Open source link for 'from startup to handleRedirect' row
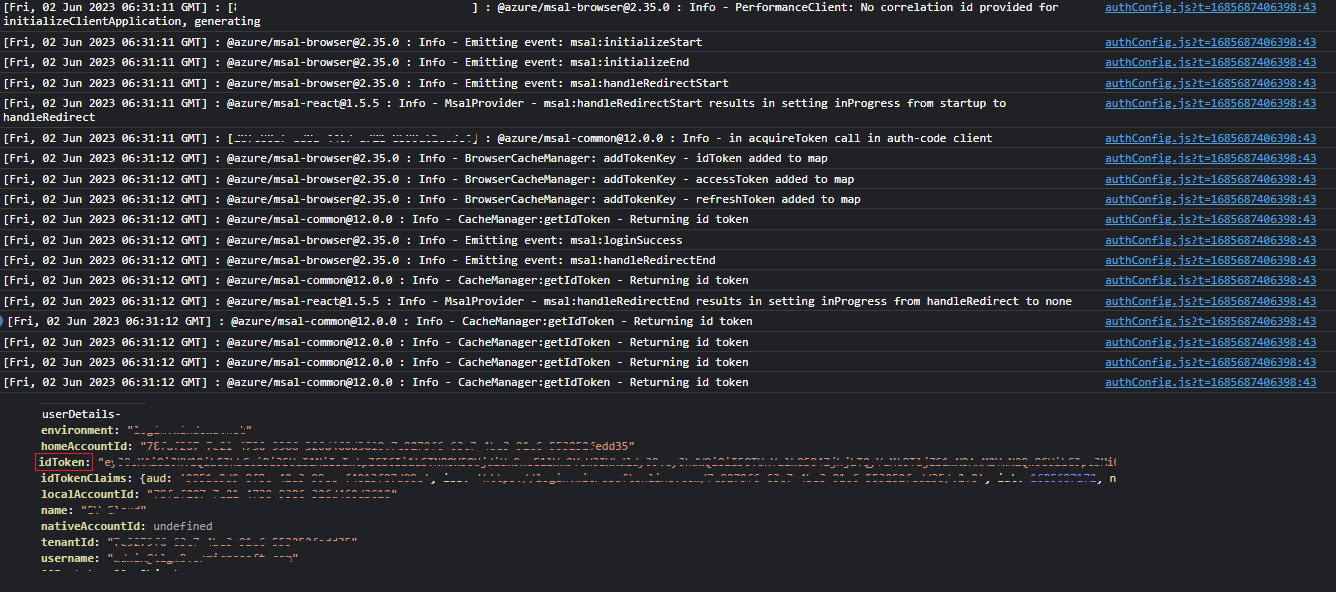 pyautogui.click(x=1210, y=103)
